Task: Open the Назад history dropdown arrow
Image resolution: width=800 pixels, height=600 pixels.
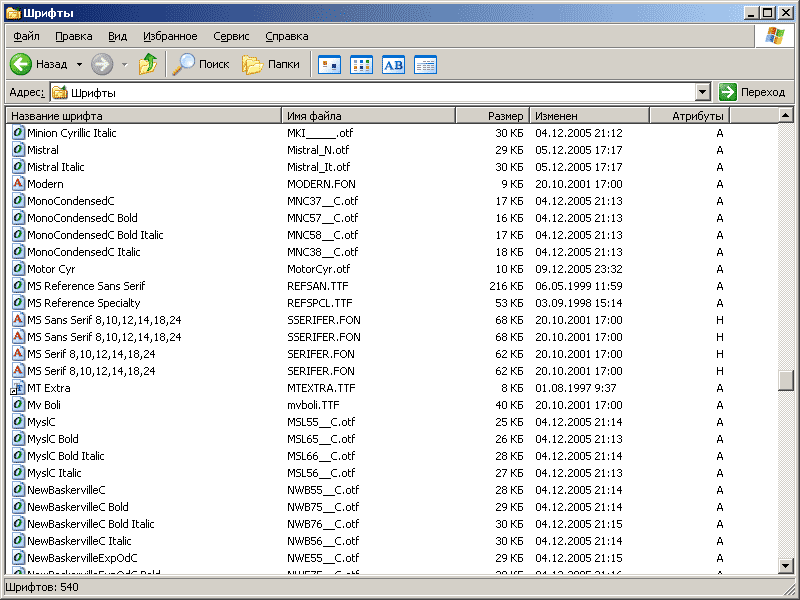Action: point(79,64)
